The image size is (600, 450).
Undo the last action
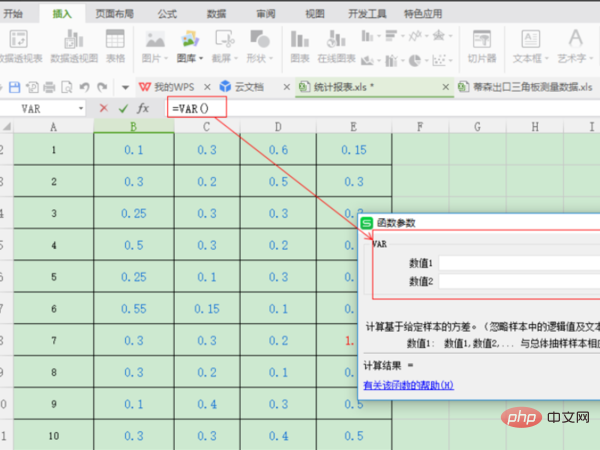click(x=84, y=87)
